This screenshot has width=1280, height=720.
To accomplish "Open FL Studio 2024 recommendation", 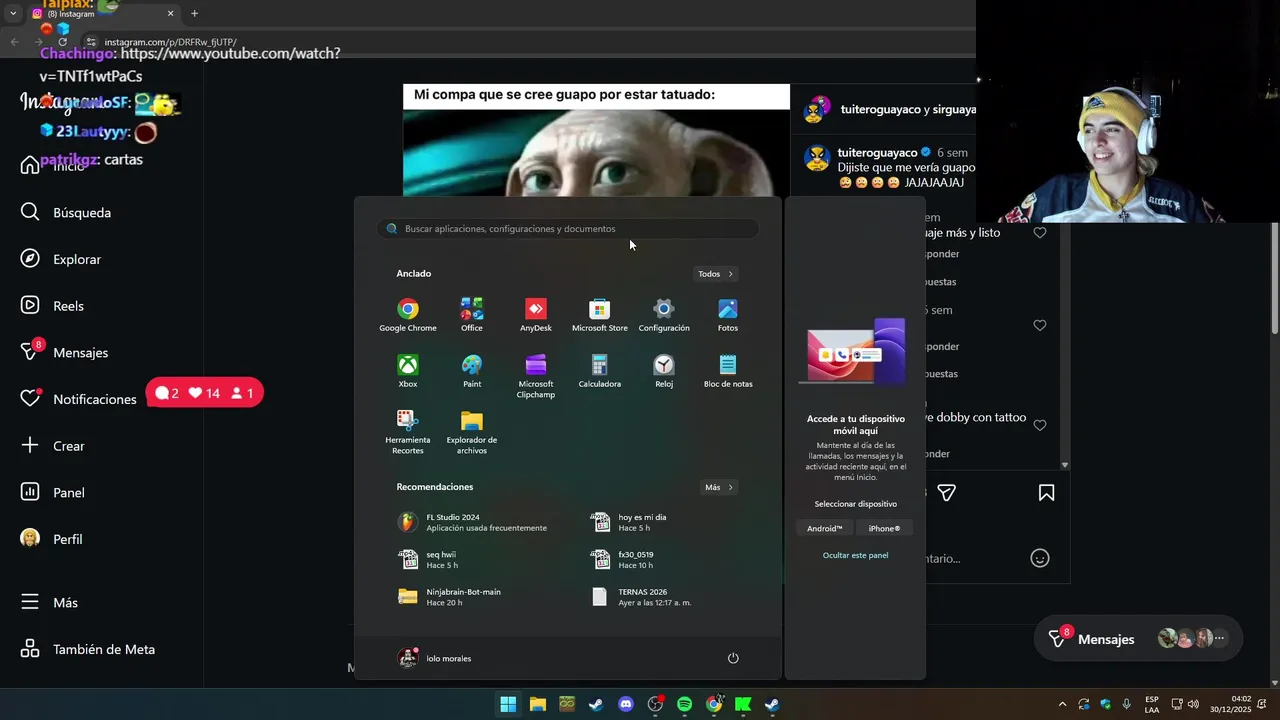I will pyautogui.click(x=472, y=522).
